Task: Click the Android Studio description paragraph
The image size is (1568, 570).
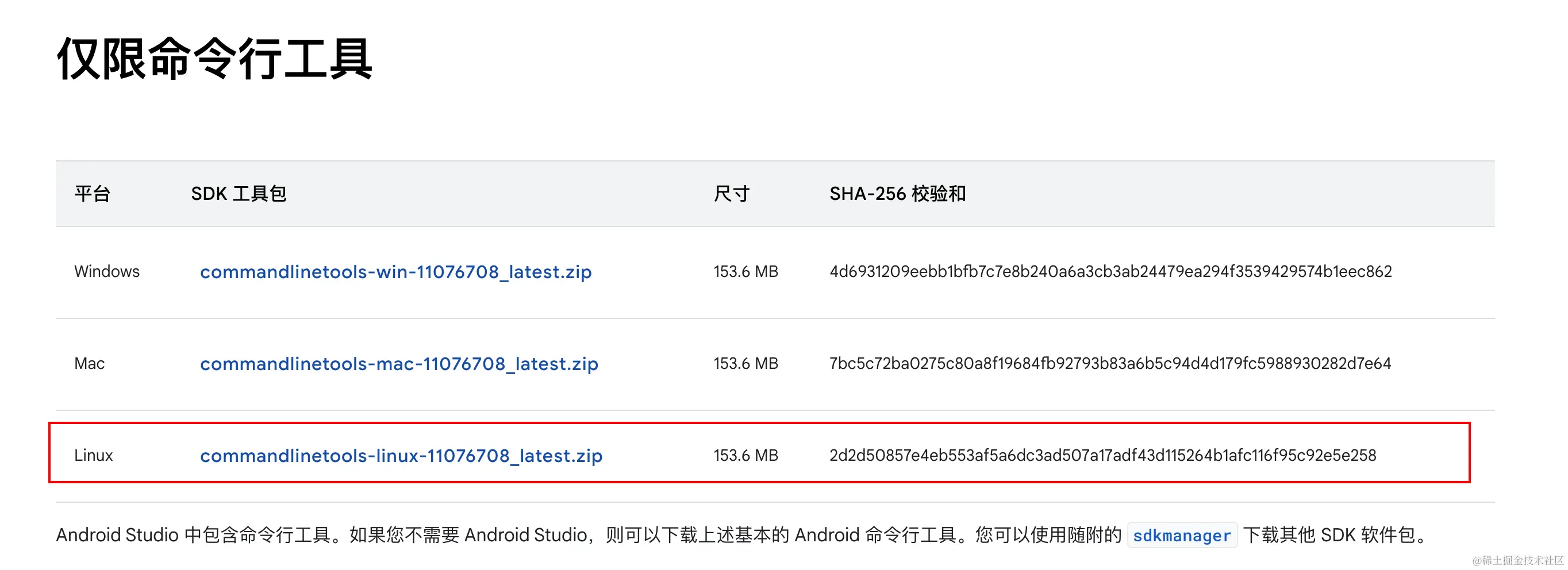Action: 742,536
